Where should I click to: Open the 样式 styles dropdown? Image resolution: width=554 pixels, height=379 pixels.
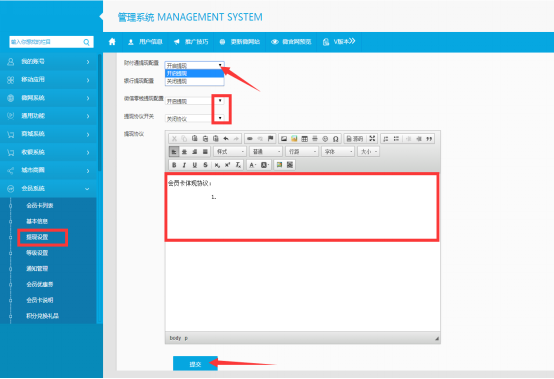pos(230,152)
